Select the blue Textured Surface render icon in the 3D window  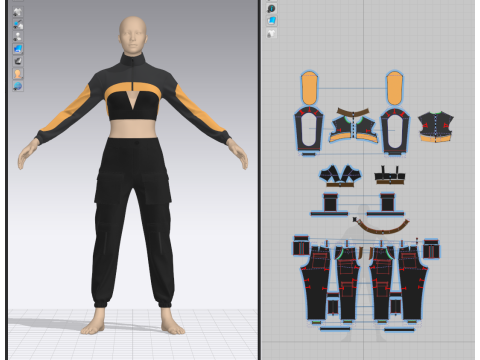pyautogui.click(x=18, y=49)
